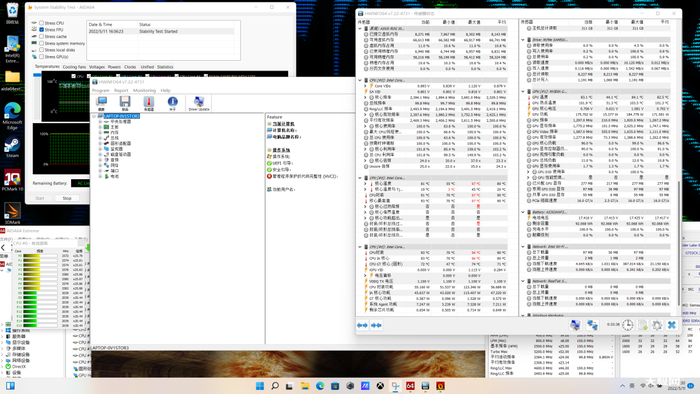
Task: Open the Report menu in HWiNFO
Action: (121, 91)
